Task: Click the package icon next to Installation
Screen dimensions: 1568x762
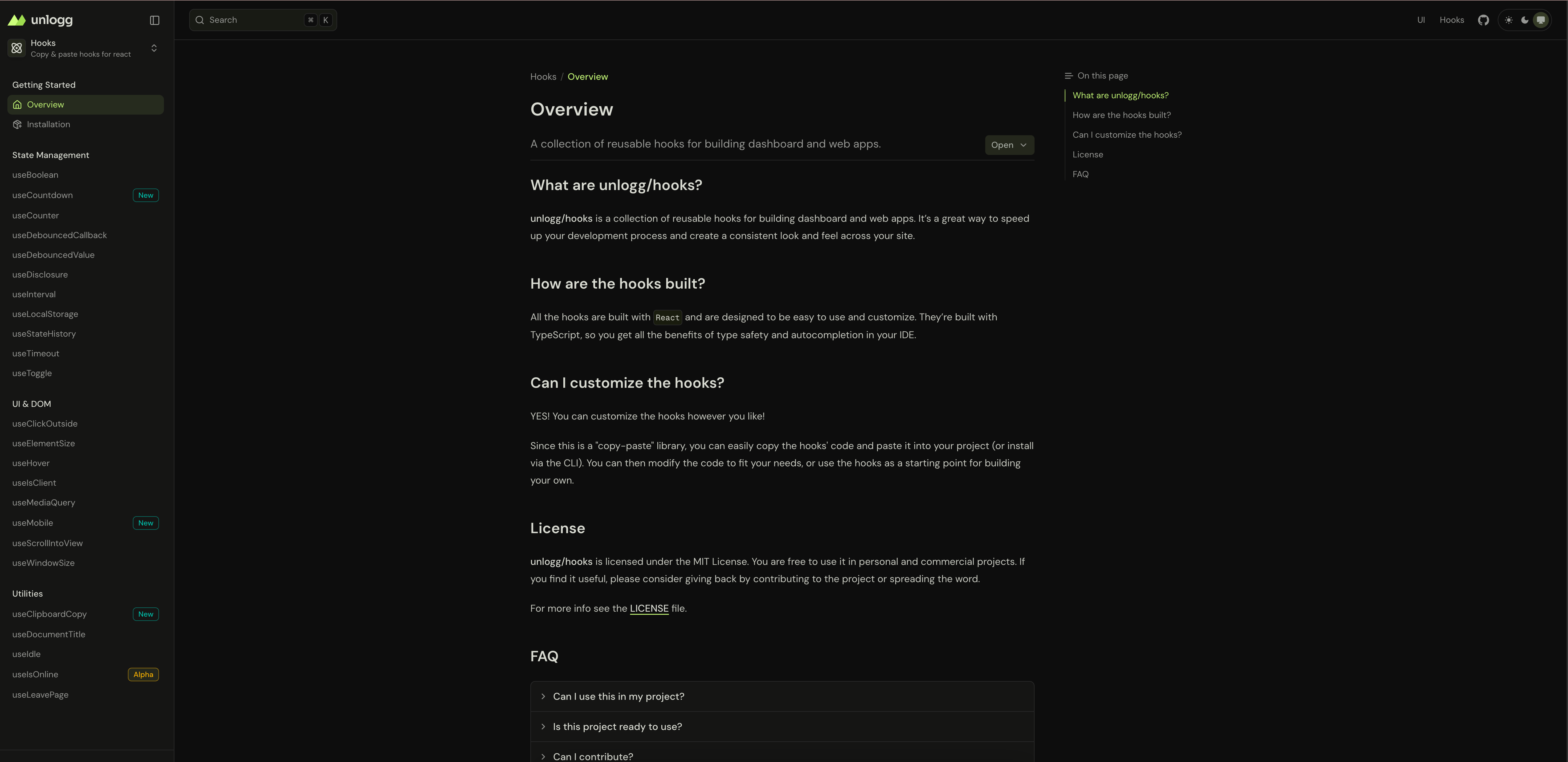Action: click(17, 124)
